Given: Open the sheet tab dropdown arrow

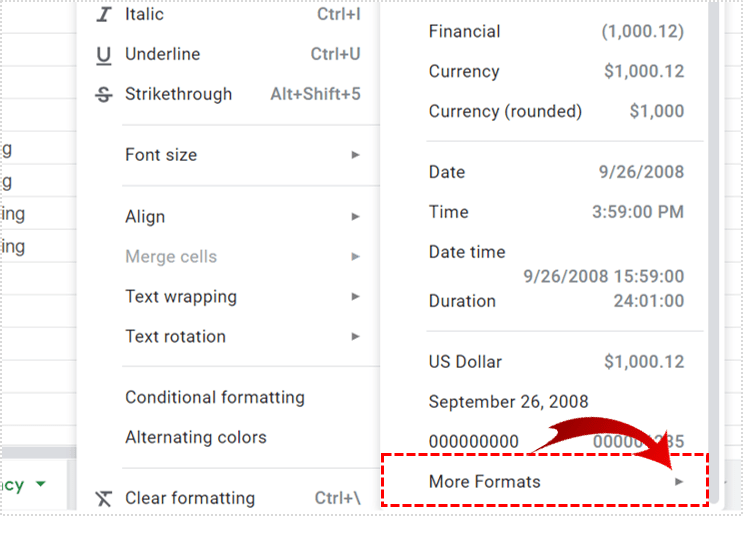Looking at the screenshot, I should pos(41,485).
